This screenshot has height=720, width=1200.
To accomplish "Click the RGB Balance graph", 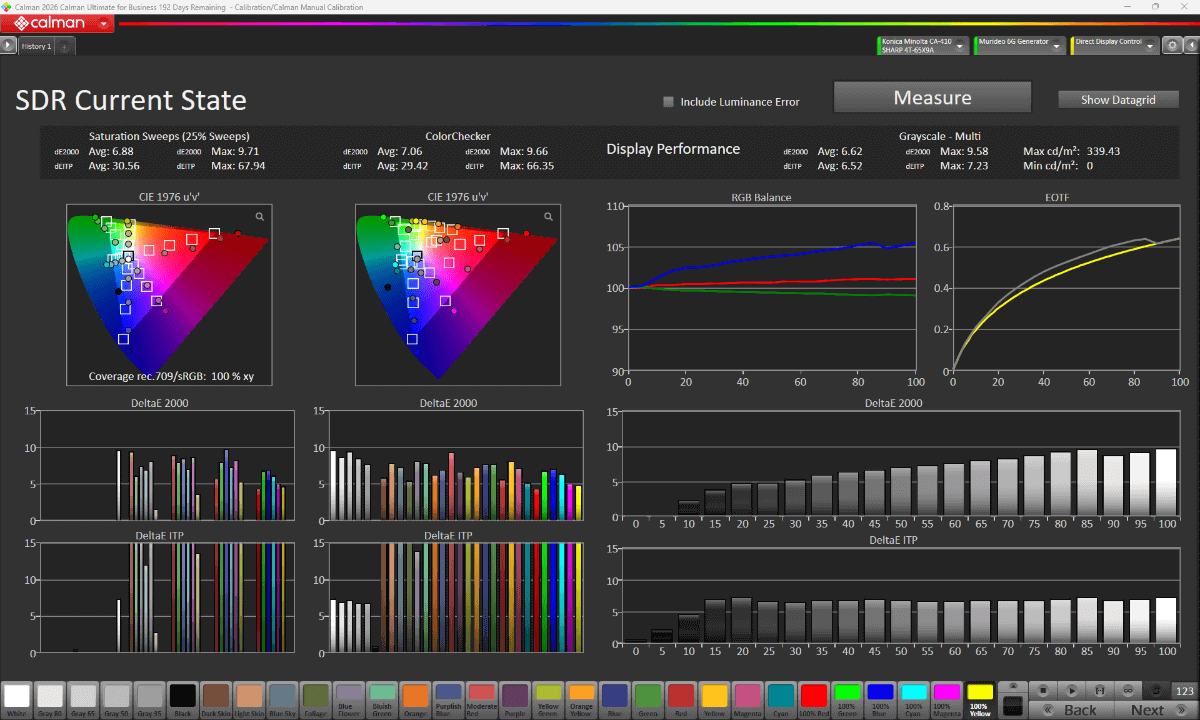I will point(771,288).
